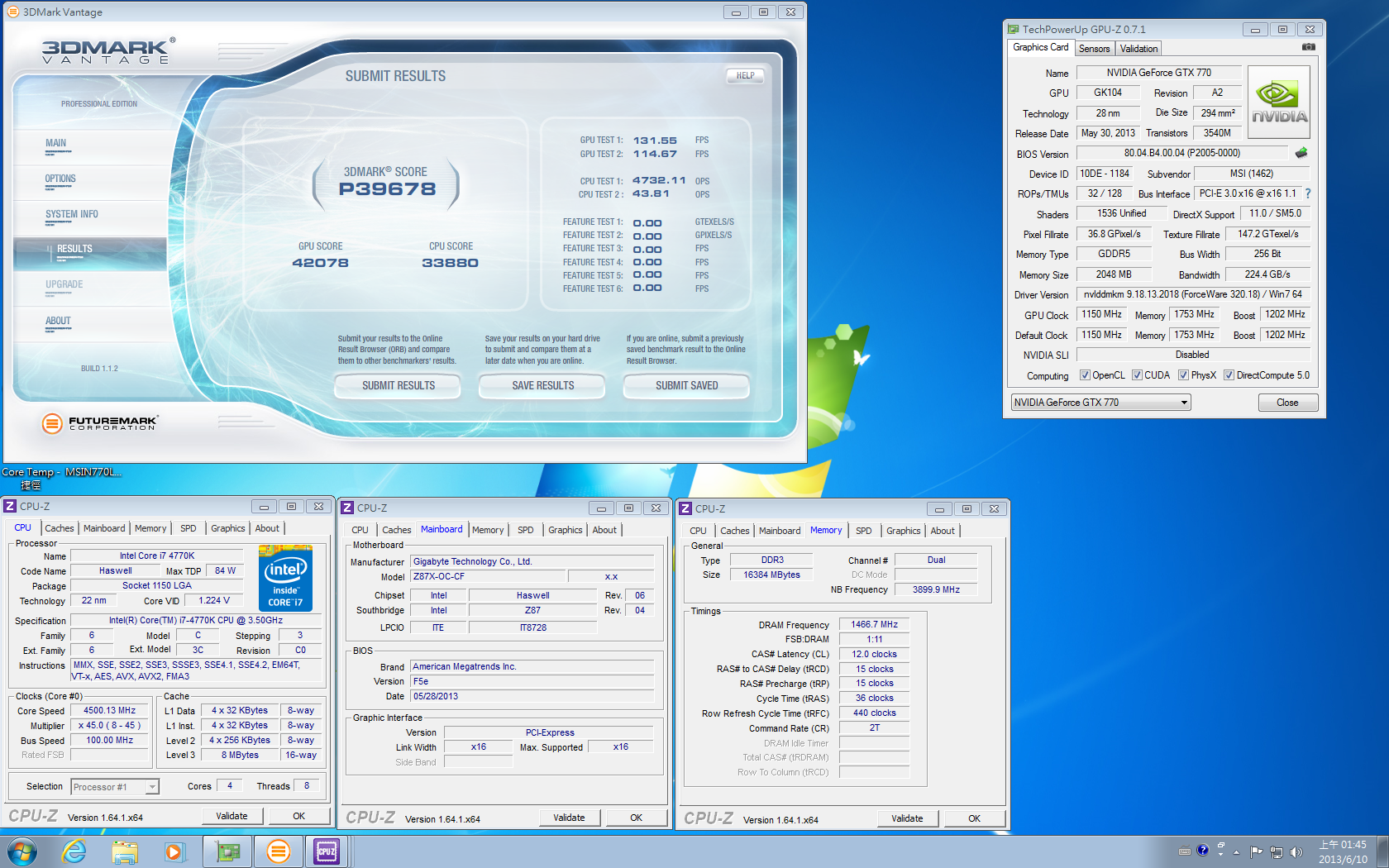Select SYSTEM INFO in 3DMark sidebar
This screenshot has height=868, width=1389.
pyautogui.click(x=72, y=214)
